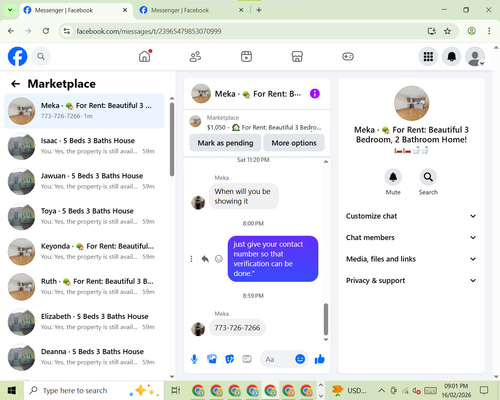The width and height of the screenshot is (500, 400).
Task: Open the Facebook menu grid icon
Action: [428, 56]
